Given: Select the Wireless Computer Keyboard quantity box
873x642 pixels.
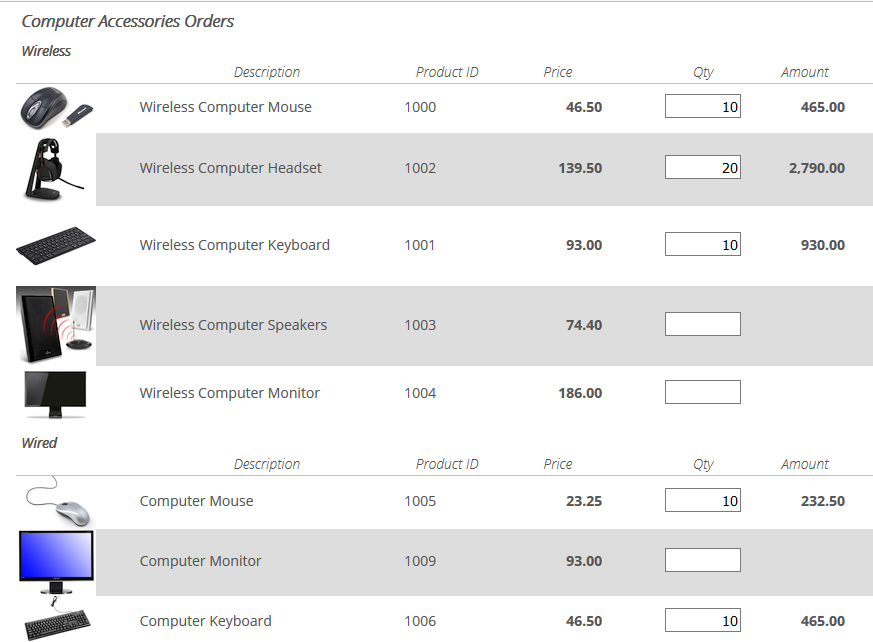Looking at the screenshot, I should pos(702,244).
